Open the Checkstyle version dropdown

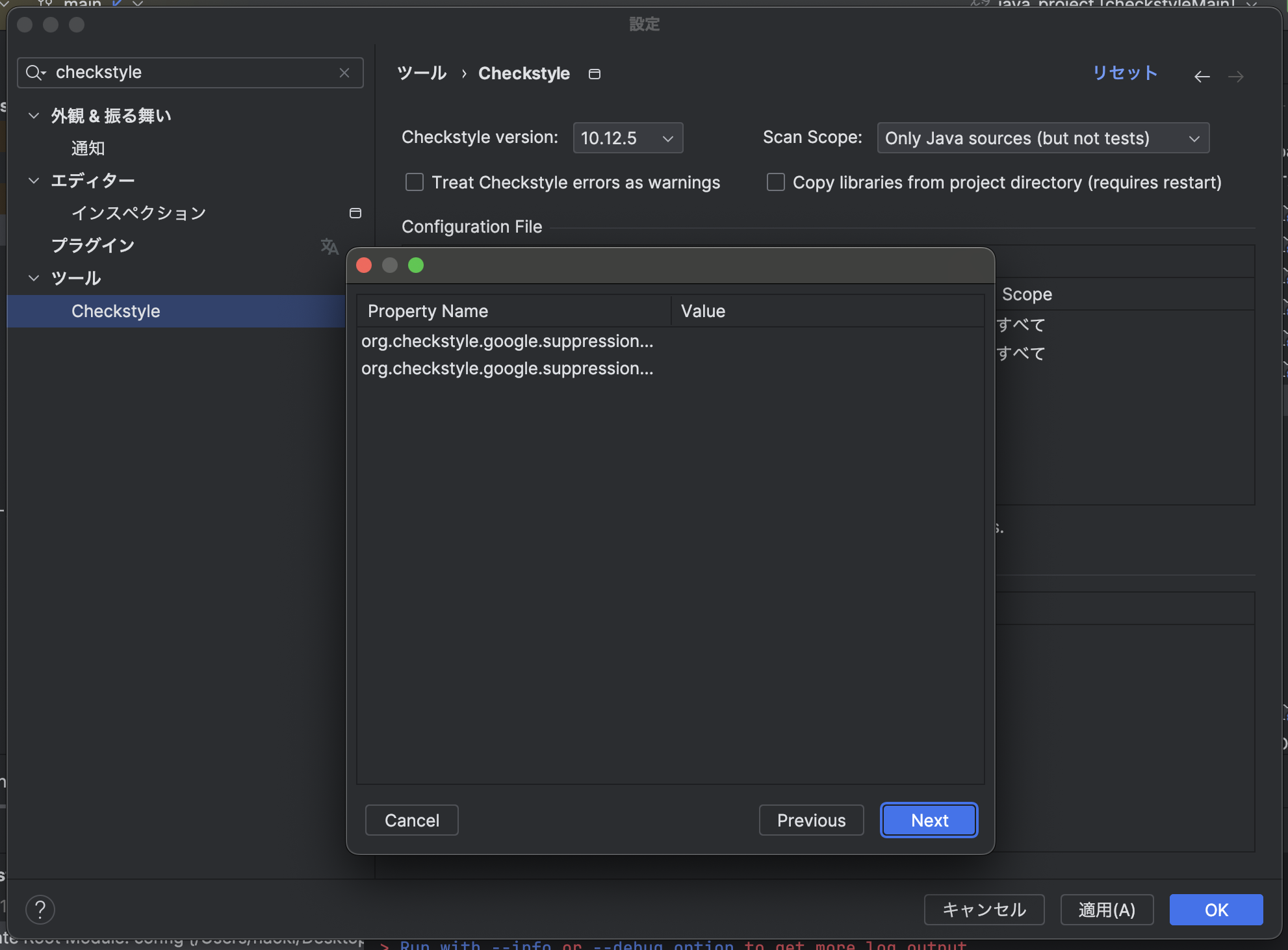[x=627, y=138]
